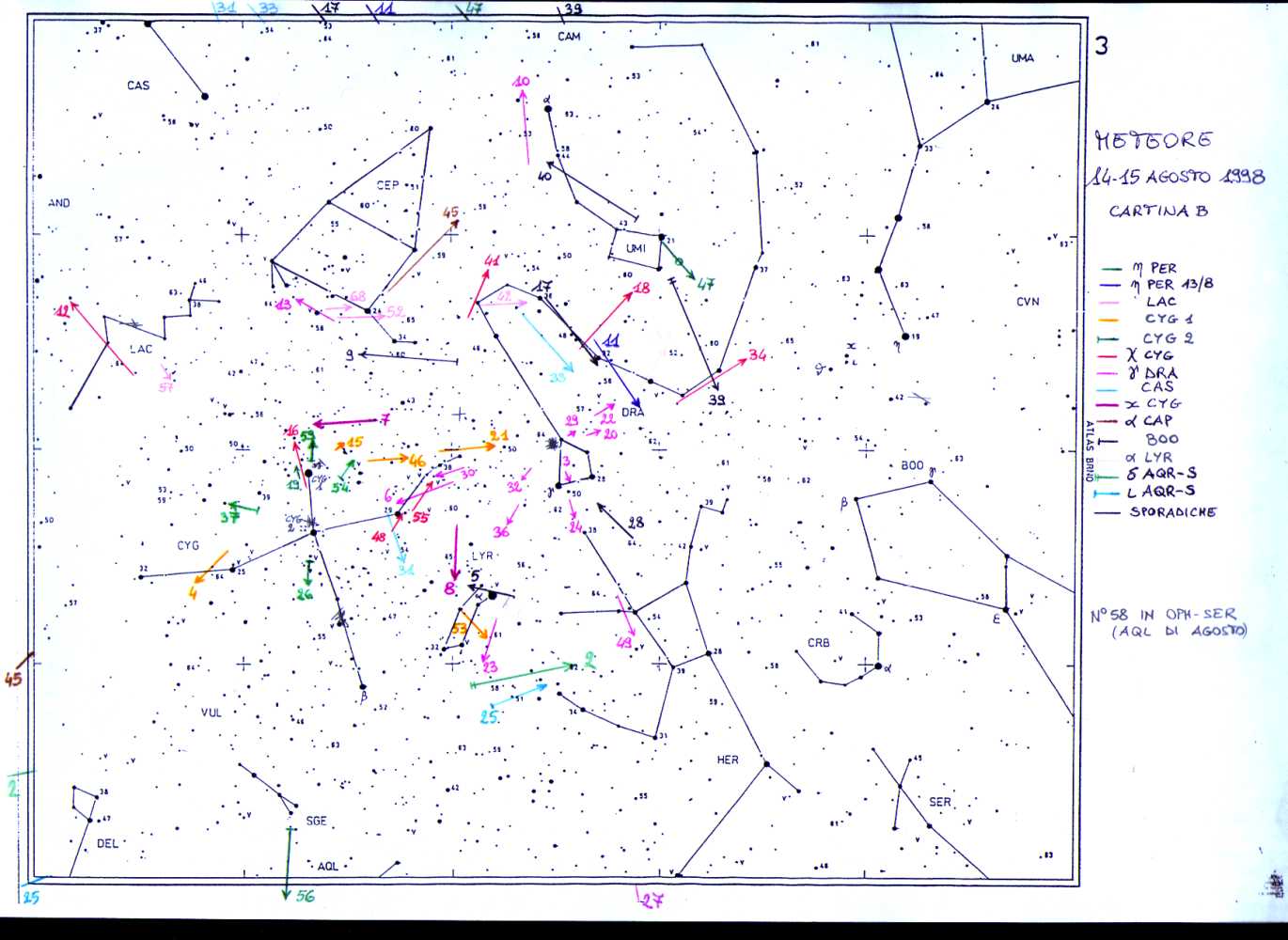Click the HER constellation label
The width and height of the screenshot is (1288, 940).
click(728, 760)
